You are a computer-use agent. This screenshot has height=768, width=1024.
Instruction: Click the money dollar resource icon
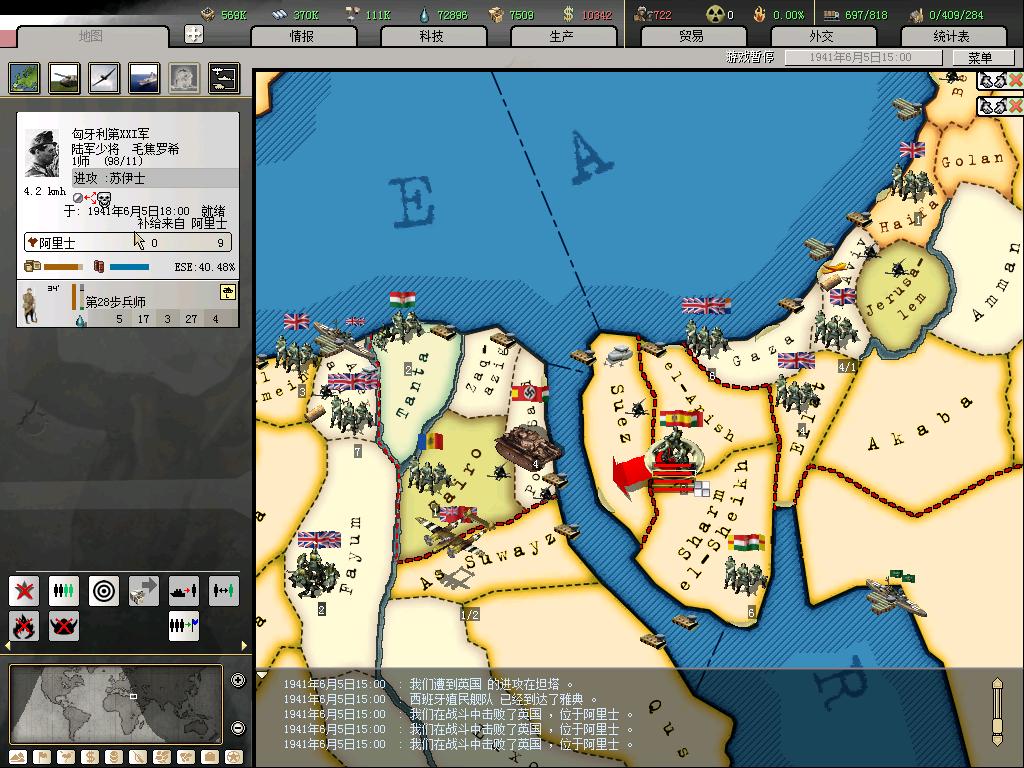568,14
